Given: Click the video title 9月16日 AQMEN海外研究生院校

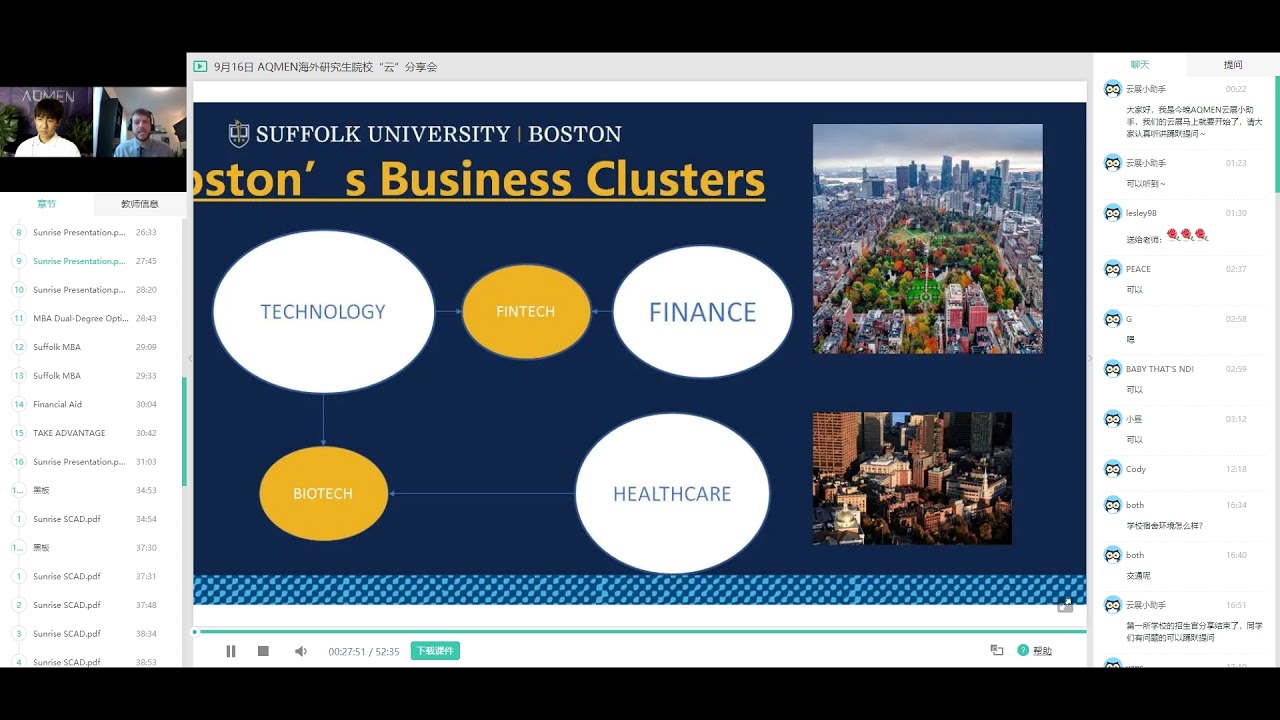Looking at the screenshot, I should click(325, 67).
